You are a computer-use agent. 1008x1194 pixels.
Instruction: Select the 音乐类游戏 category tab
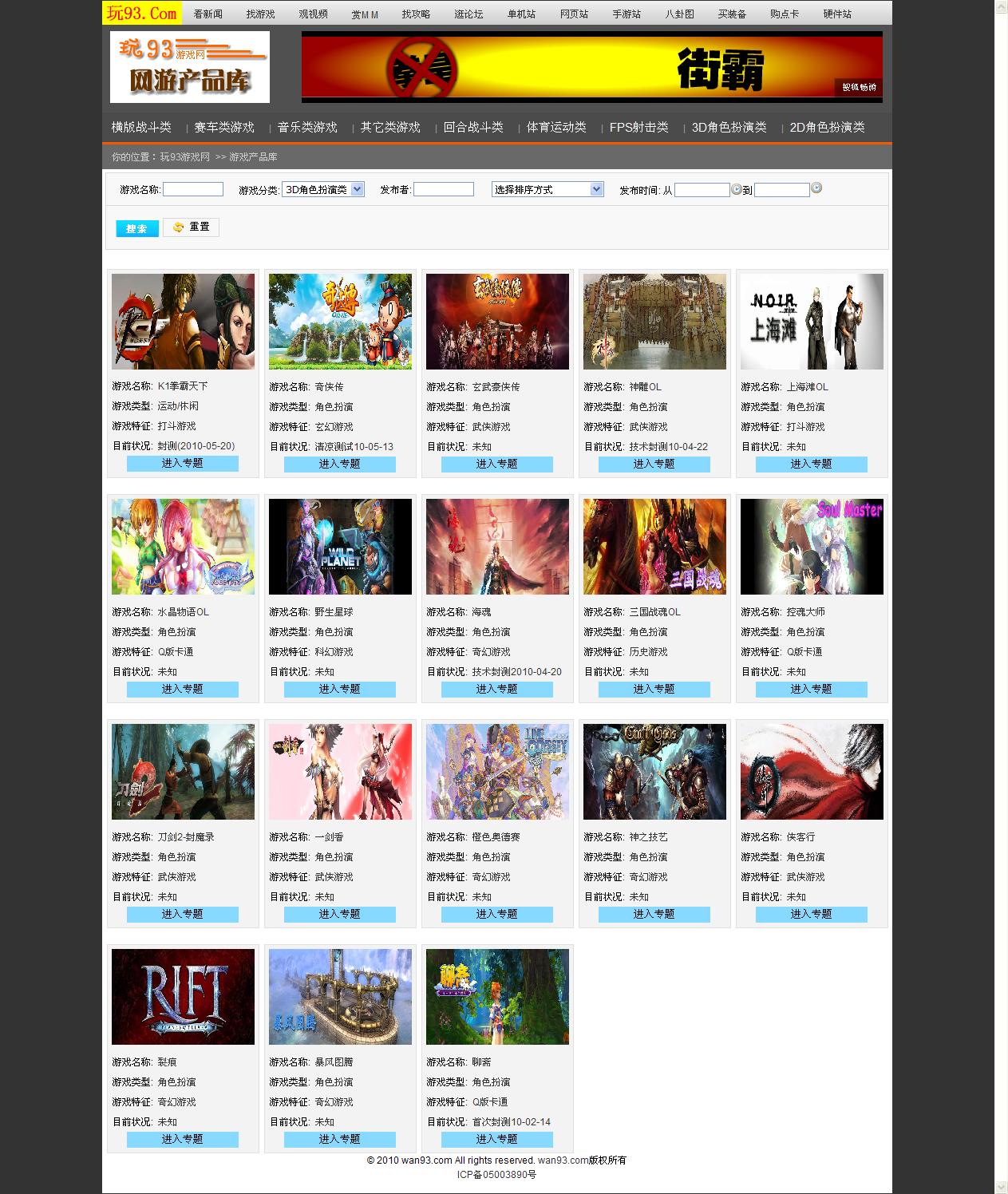point(307,127)
